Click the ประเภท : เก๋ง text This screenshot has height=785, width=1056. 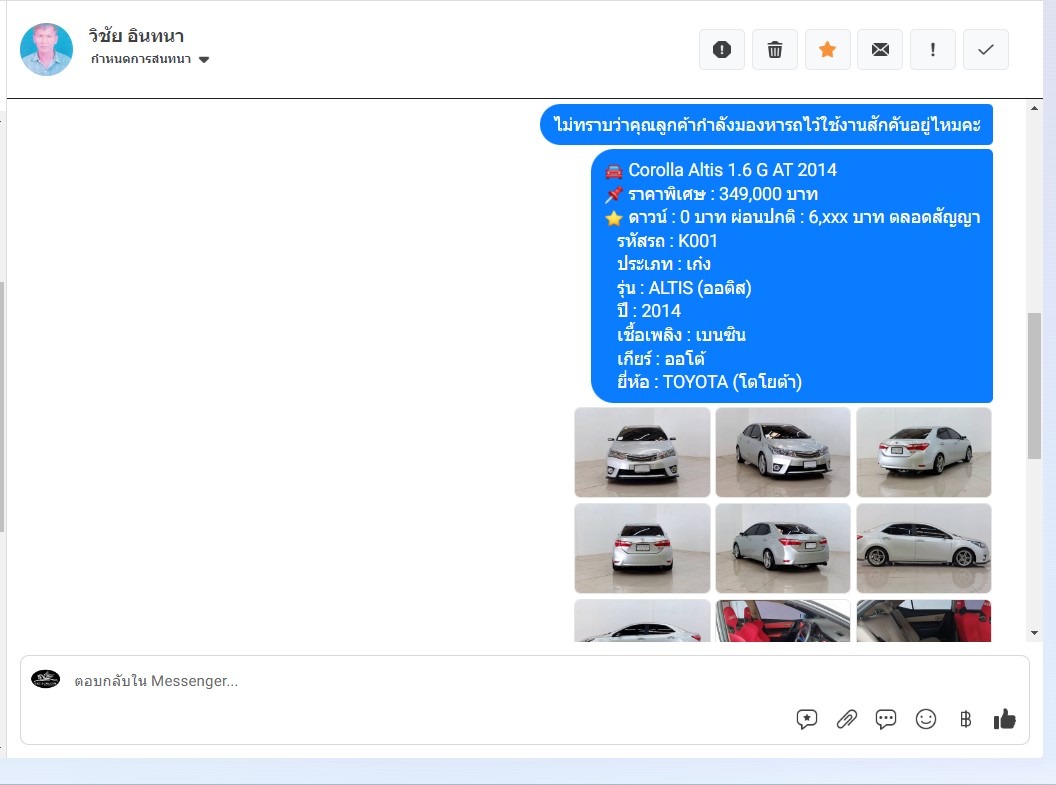pyautogui.click(x=663, y=264)
